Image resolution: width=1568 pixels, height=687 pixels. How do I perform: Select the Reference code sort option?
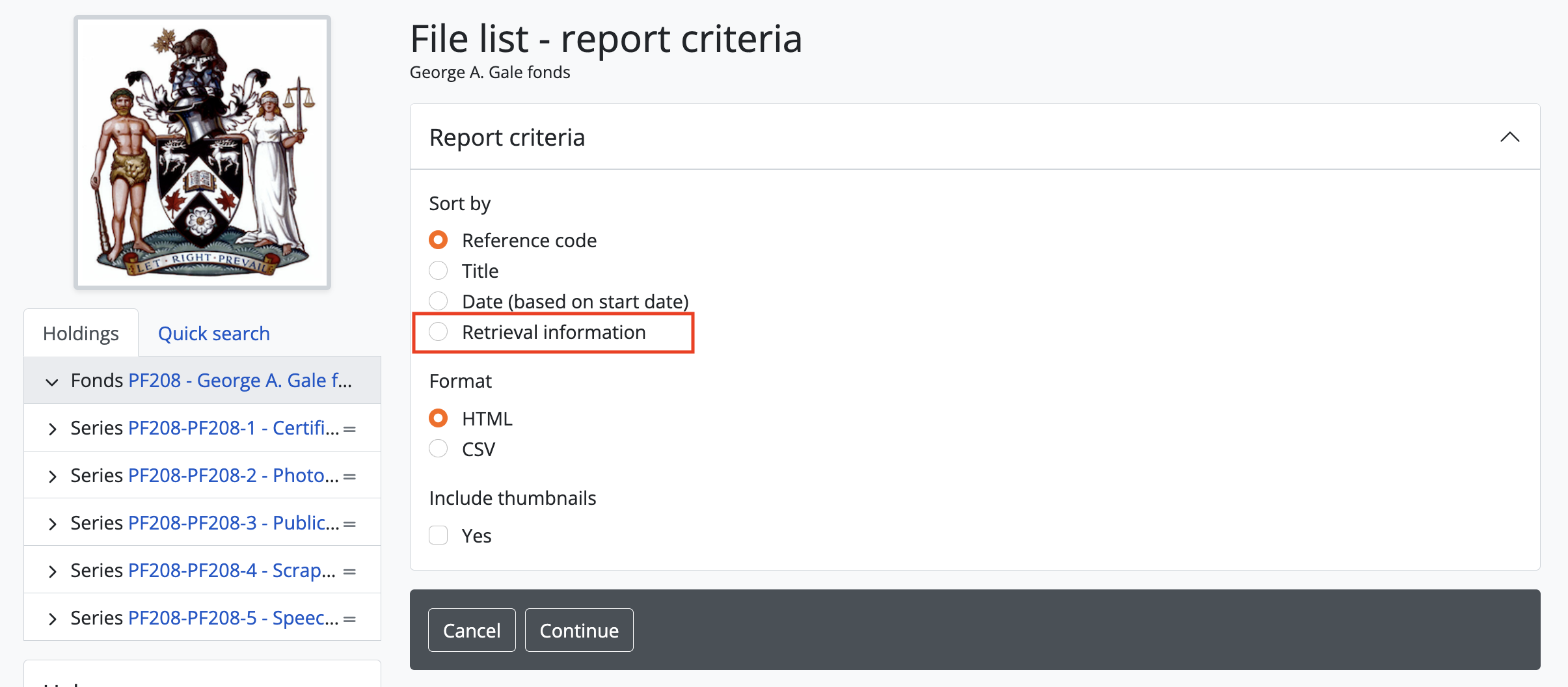coord(439,240)
